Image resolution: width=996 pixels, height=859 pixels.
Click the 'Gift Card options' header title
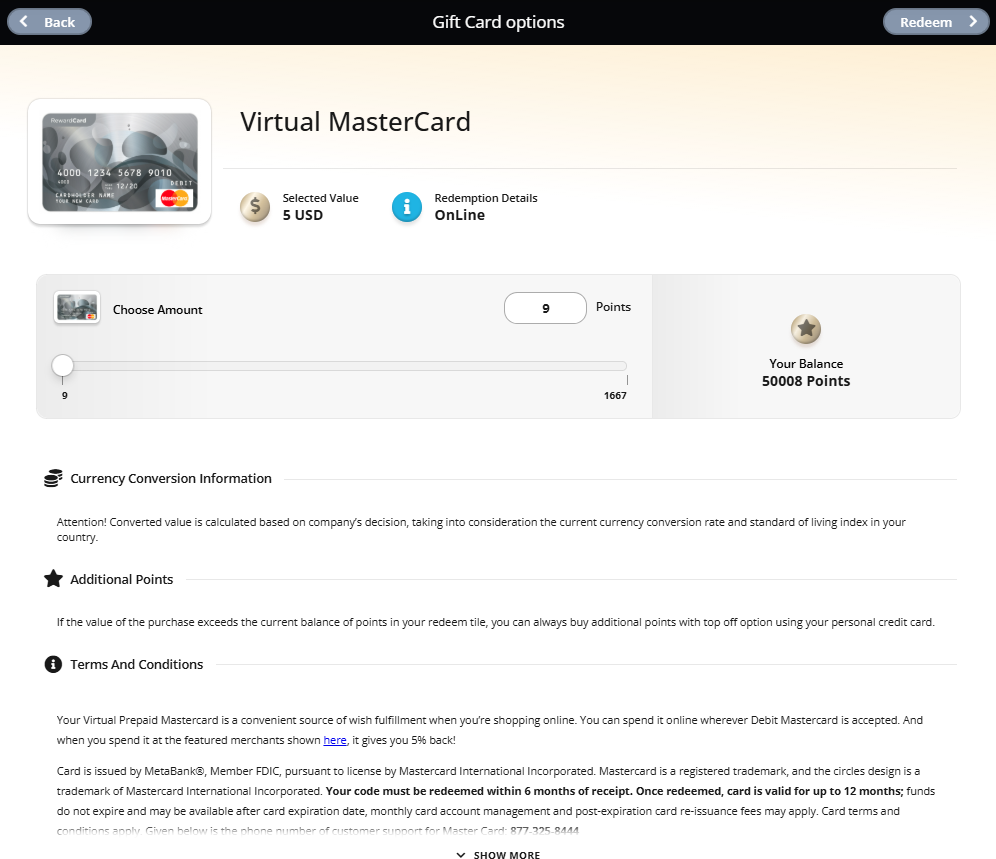tap(498, 22)
